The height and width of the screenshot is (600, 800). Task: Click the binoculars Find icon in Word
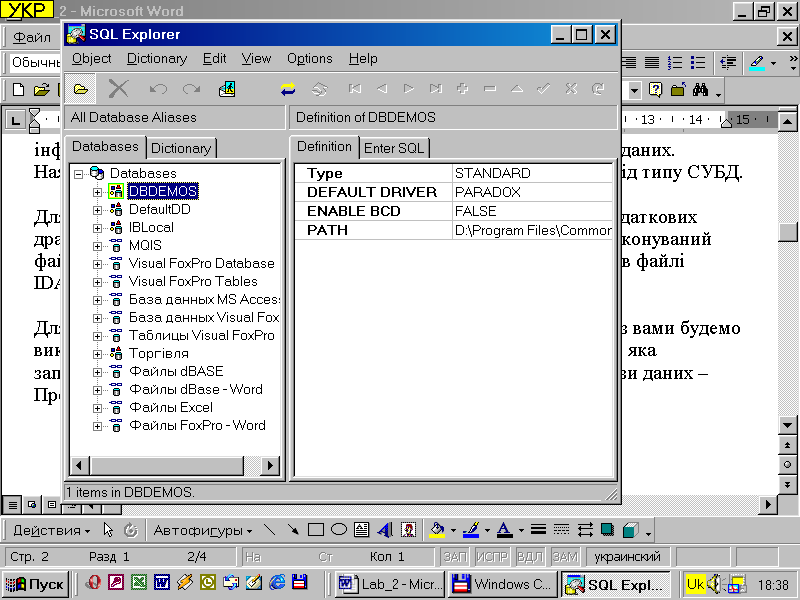pyautogui.click(x=701, y=90)
